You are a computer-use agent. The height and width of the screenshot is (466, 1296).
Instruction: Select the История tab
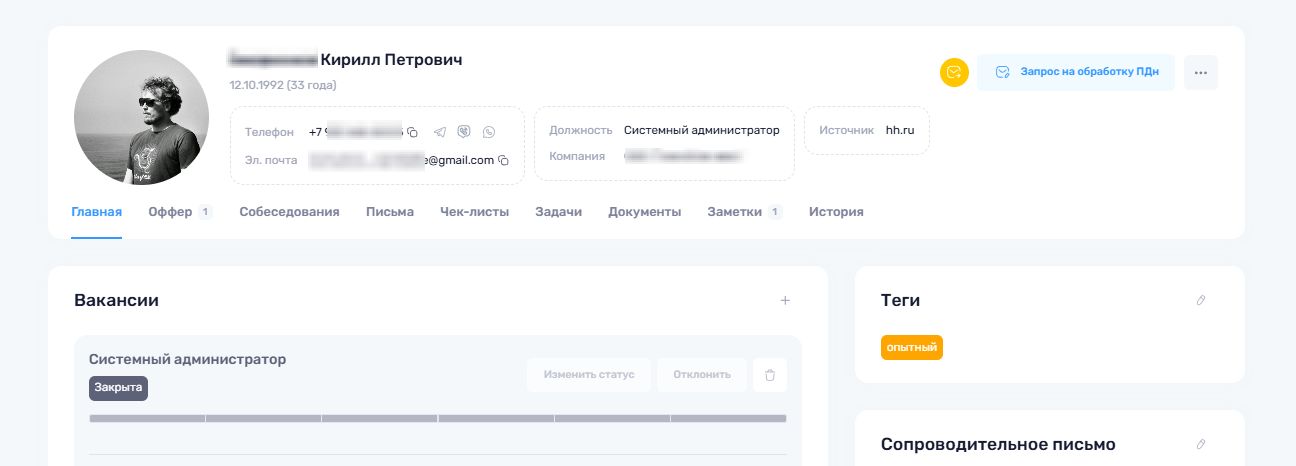[x=836, y=212]
